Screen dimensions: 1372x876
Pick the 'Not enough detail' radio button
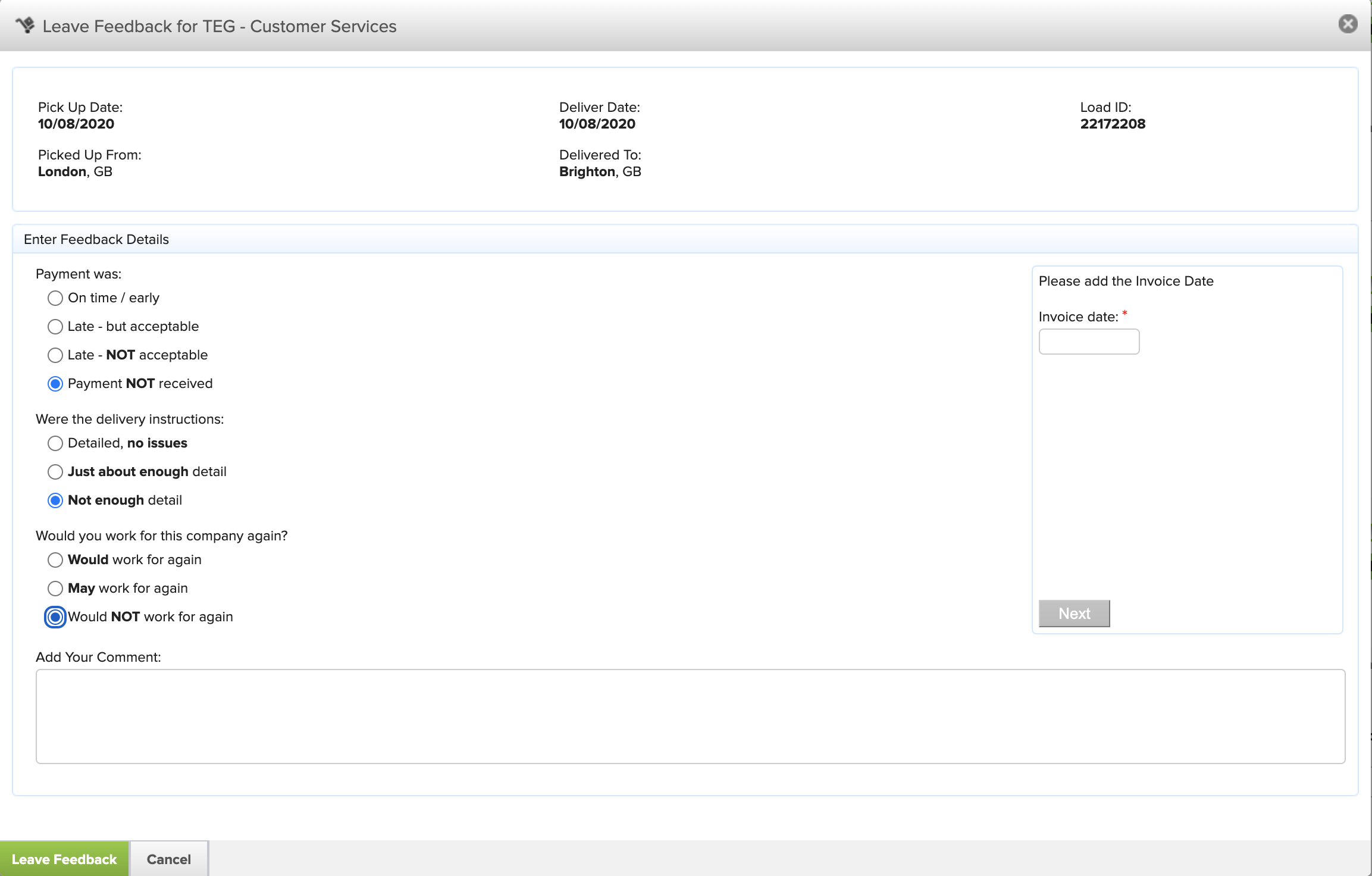pos(55,500)
